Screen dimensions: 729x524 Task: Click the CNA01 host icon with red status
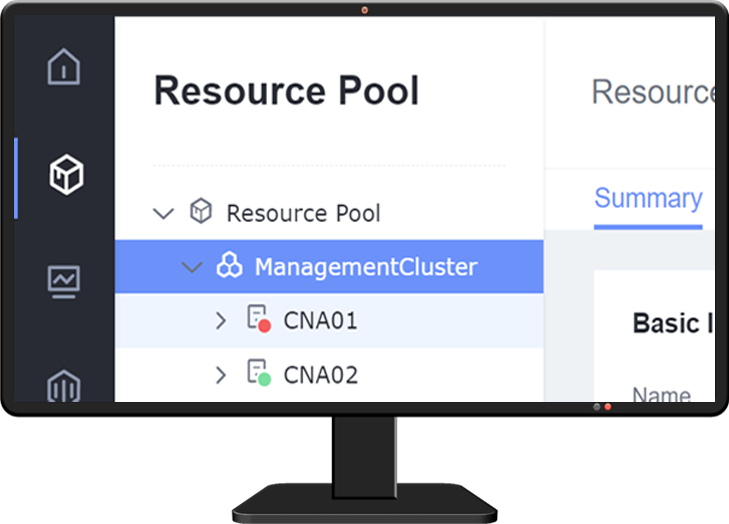258,319
